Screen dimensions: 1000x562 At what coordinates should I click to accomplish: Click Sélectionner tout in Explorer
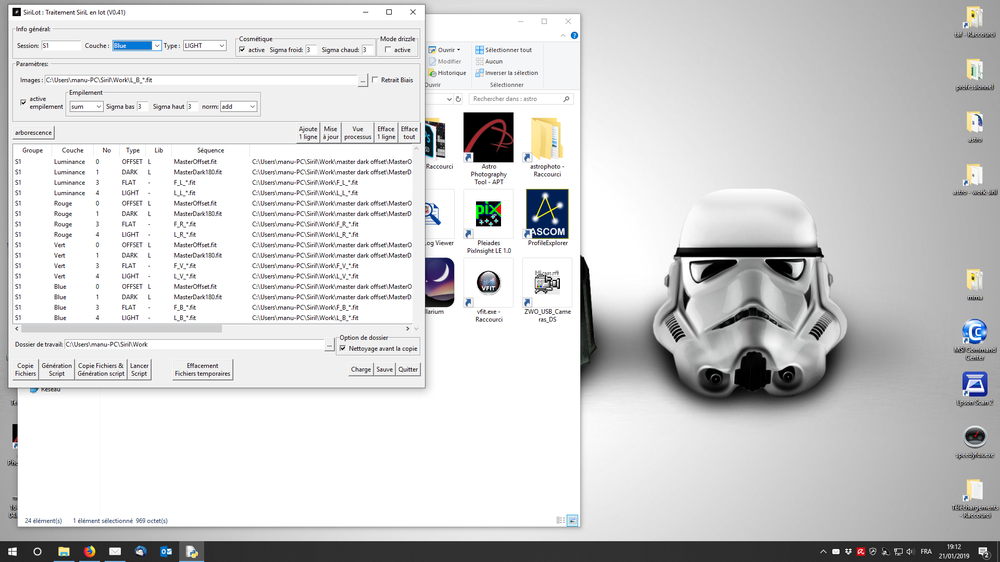pyautogui.click(x=503, y=50)
